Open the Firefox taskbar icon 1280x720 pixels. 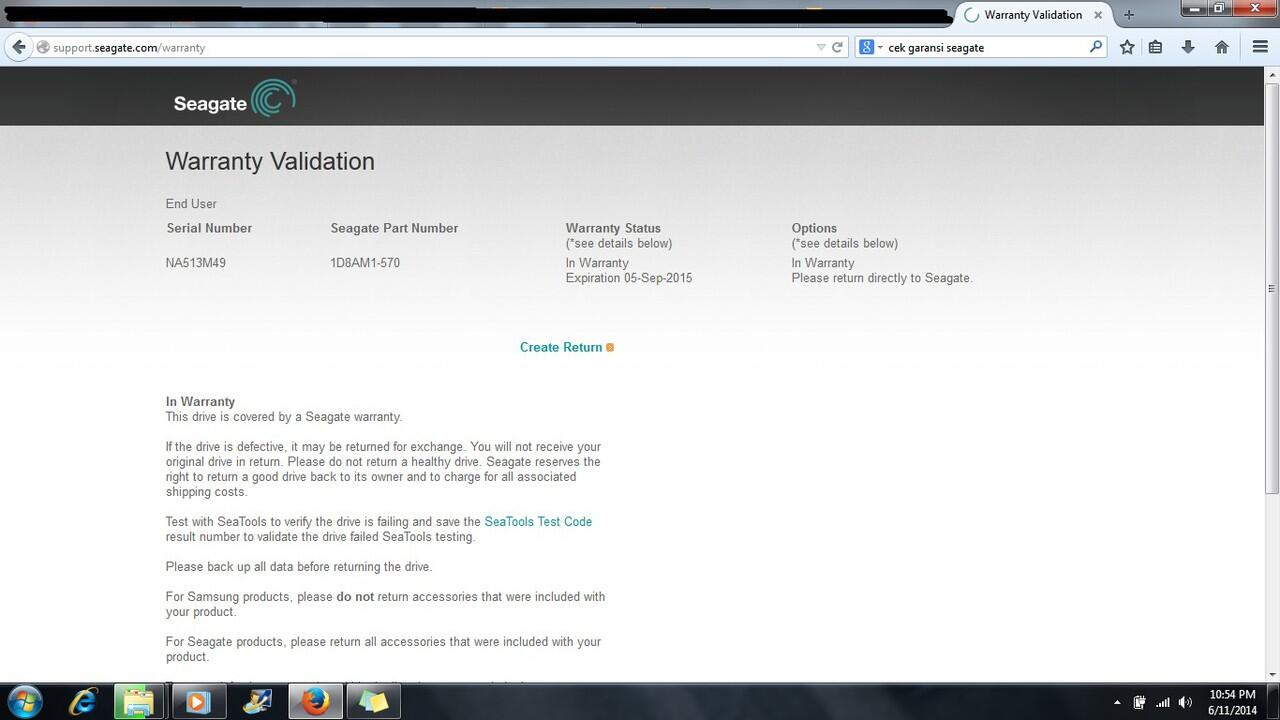pyautogui.click(x=314, y=702)
